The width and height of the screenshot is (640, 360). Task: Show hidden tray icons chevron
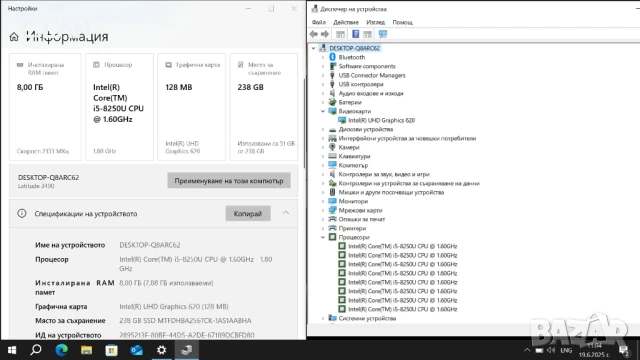[527, 350]
